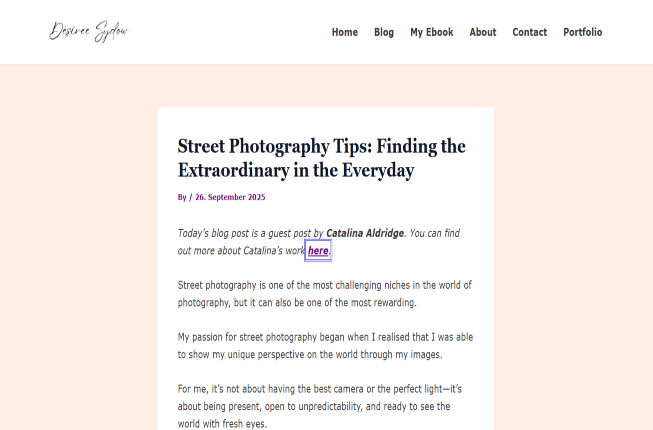Viewport: 653px width, 430px height.
Task: Click the Desiree Sydow signature logo
Action: point(89,32)
